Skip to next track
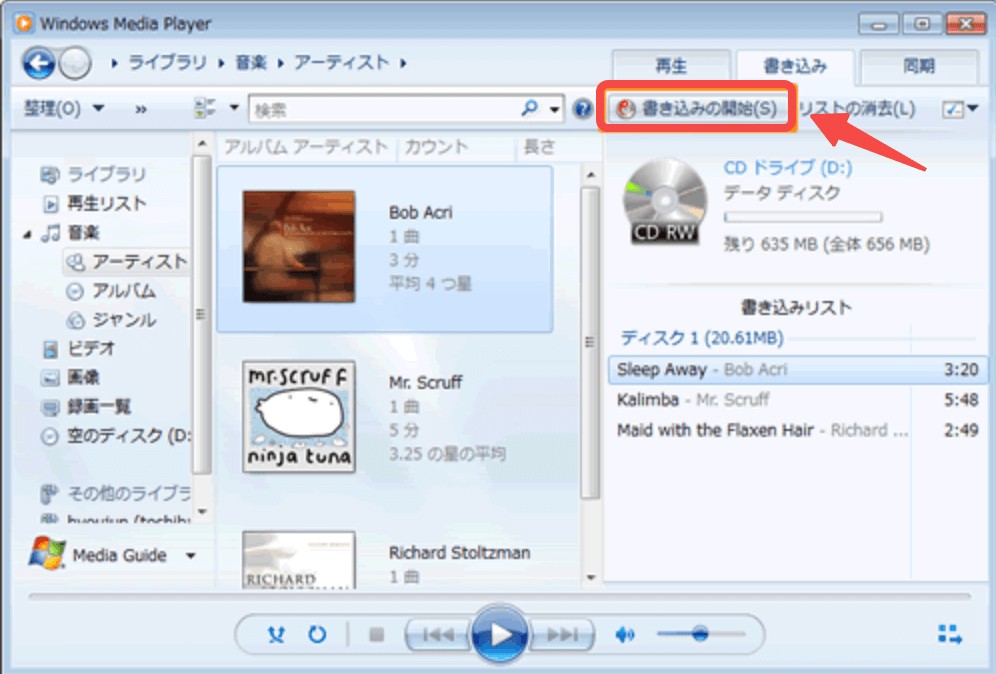Viewport: 996px width, 674px height. coord(563,634)
